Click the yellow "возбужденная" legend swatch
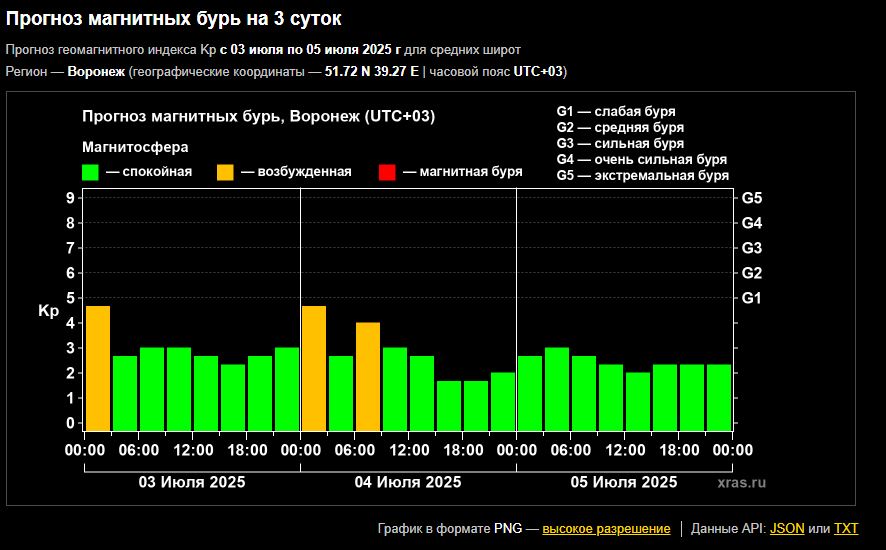Viewport: 886px width, 550px height. click(x=225, y=172)
